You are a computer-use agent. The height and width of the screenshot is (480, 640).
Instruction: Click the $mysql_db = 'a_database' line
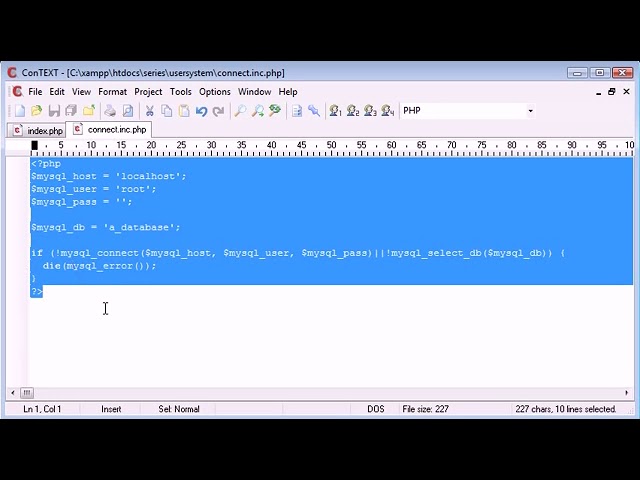pos(105,227)
